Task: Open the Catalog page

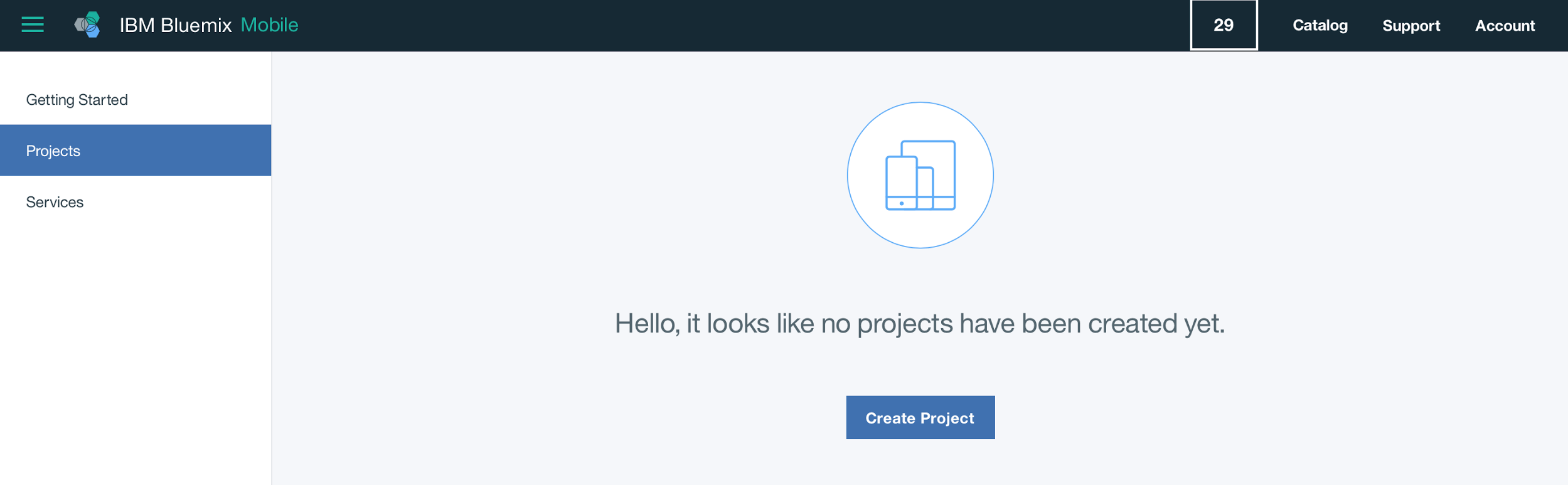Action: pos(1320,26)
